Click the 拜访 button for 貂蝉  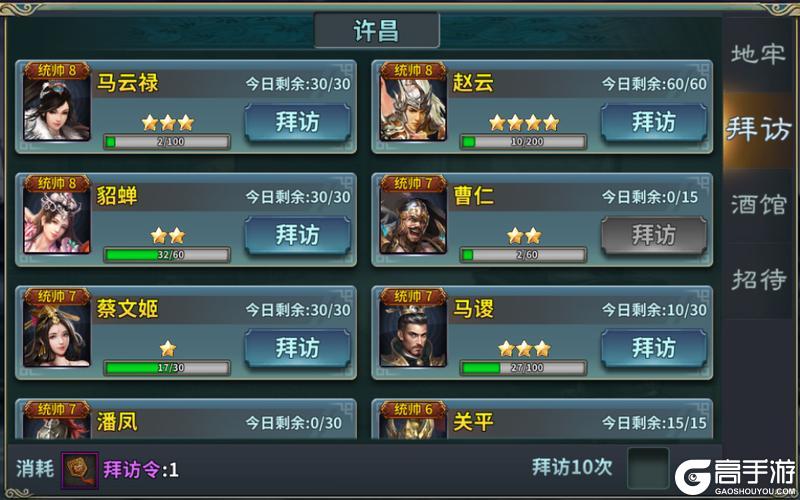click(297, 235)
